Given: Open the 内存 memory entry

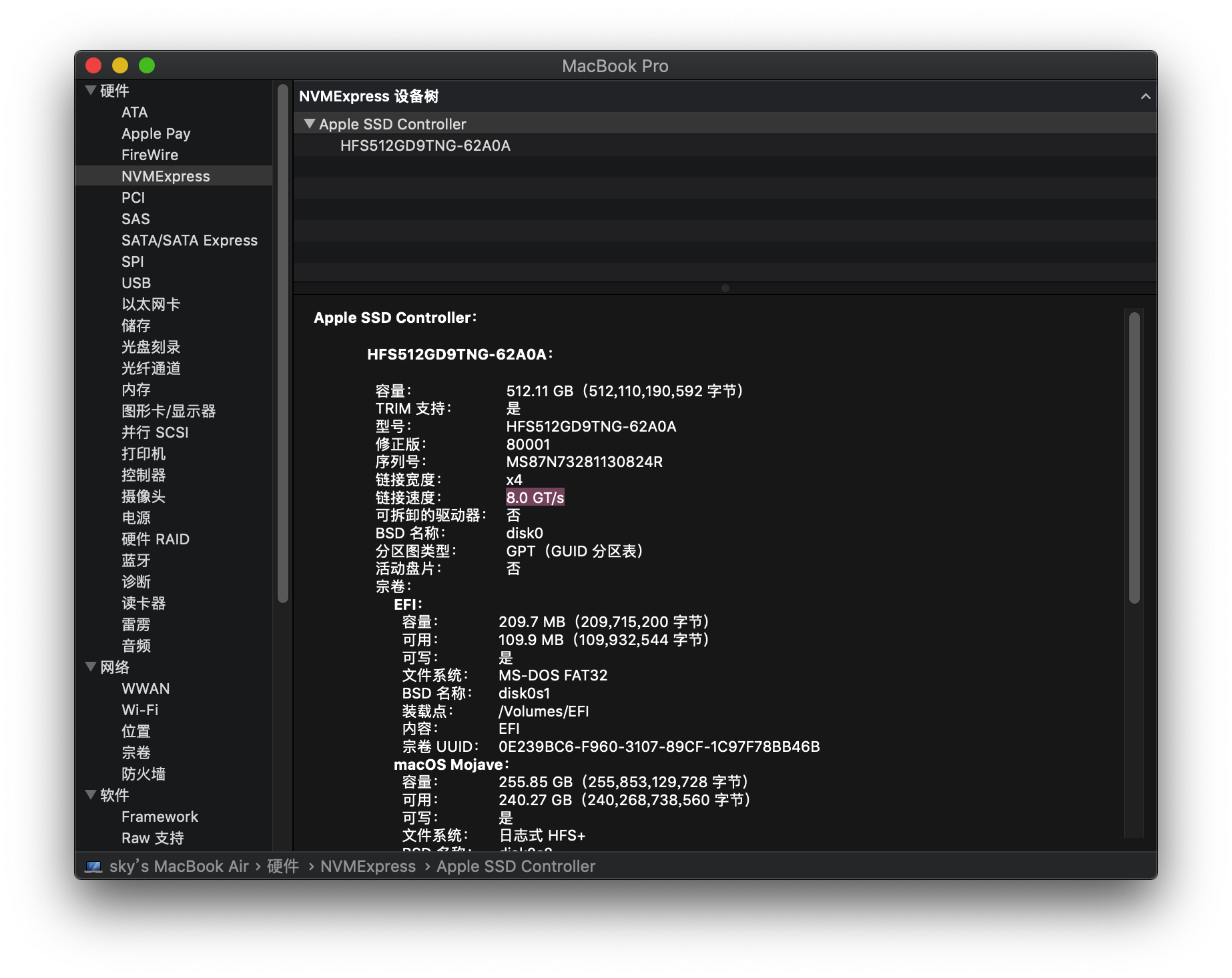Looking at the screenshot, I should (x=136, y=390).
